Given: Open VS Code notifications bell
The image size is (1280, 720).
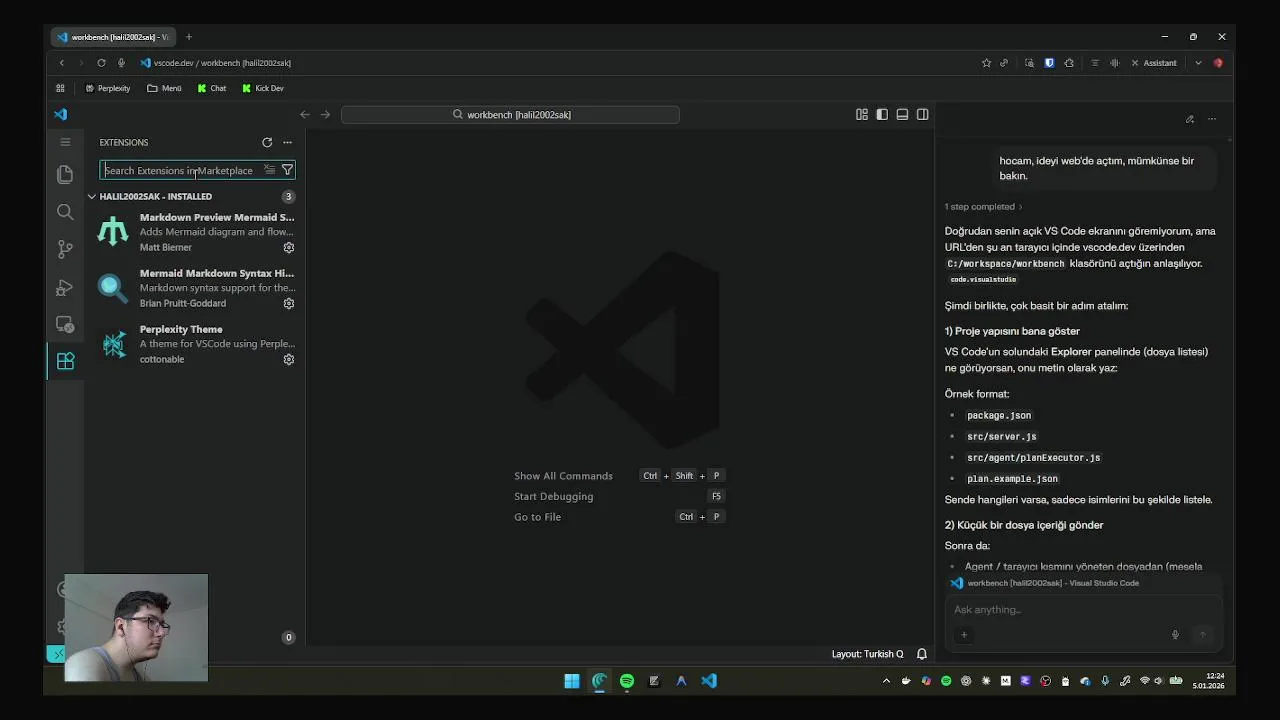Looking at the screenshot, I should tap(922, 654).
